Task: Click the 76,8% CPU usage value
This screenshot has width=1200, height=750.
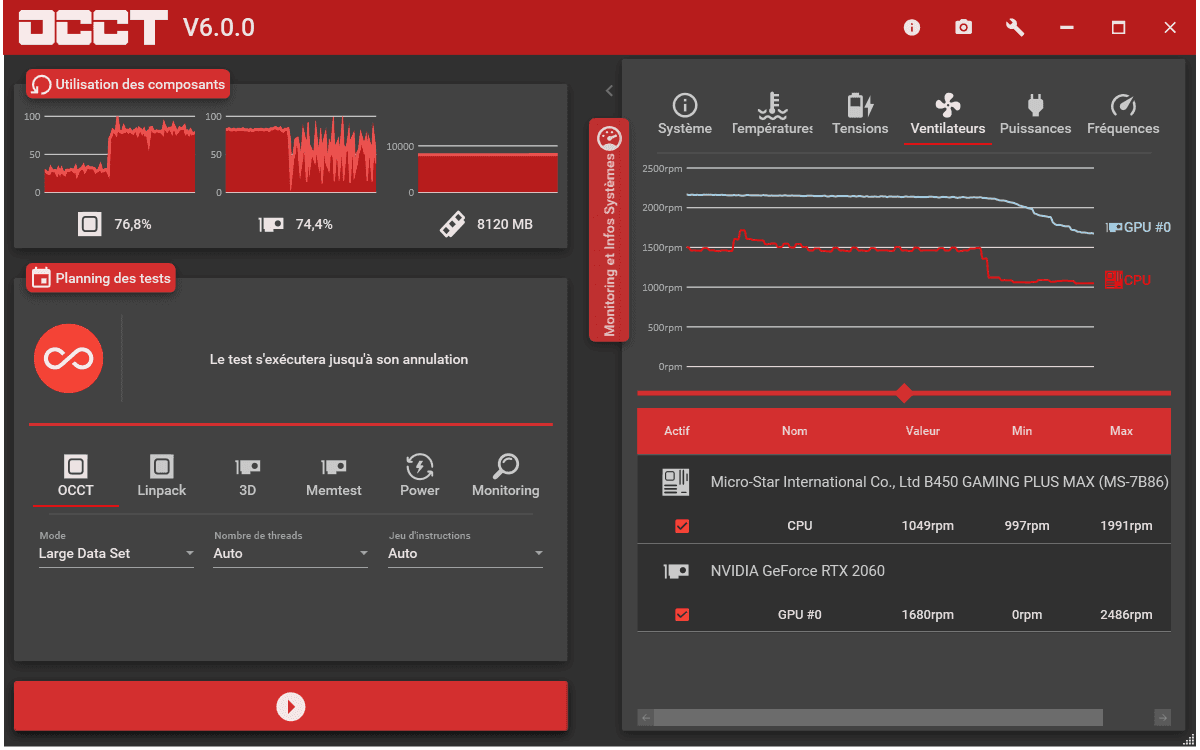Action: pyautogui.click(x=133, y=224)
